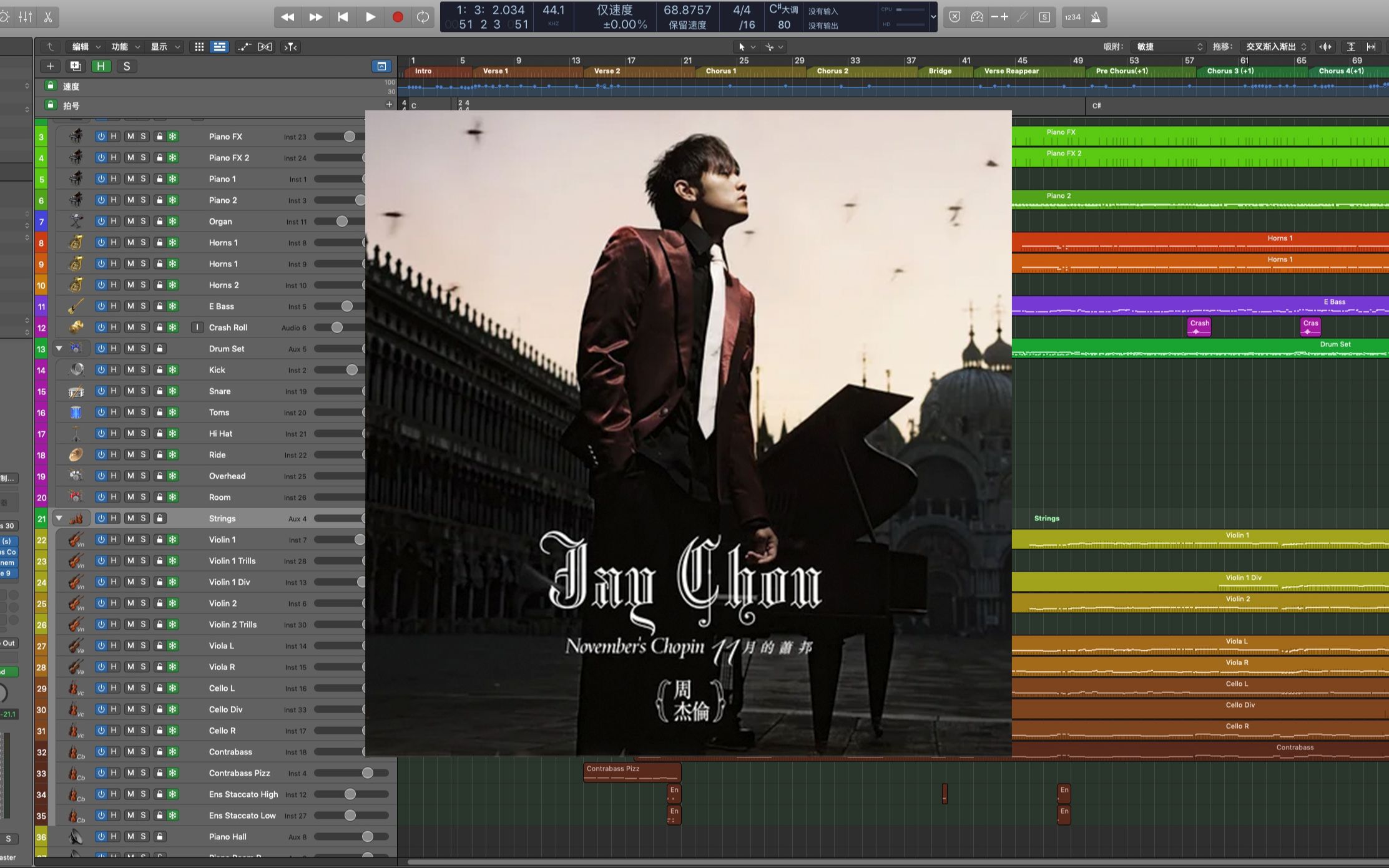Screen dimensions: 1389x868
Task: Open the left-click pointer tool menu
Action: (747, 47)
